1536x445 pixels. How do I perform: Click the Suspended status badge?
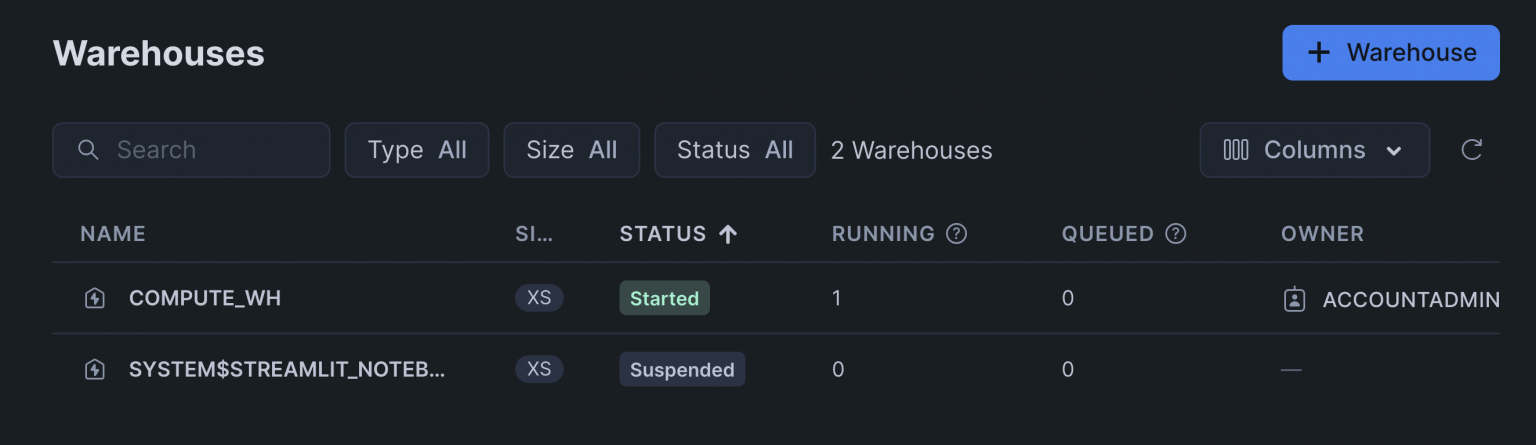point(682,370)
